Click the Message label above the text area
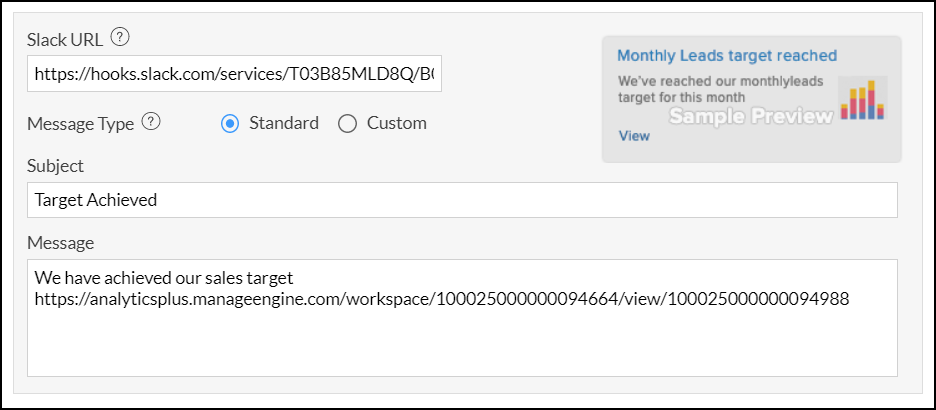 (61, 243)
